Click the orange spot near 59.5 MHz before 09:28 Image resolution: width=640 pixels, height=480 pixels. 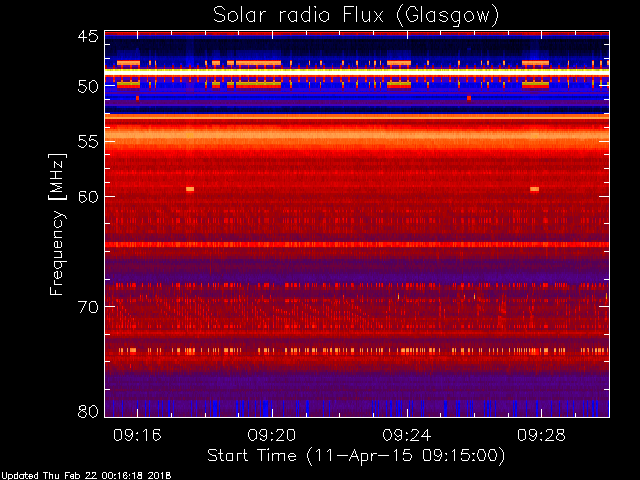pos(534,189)
